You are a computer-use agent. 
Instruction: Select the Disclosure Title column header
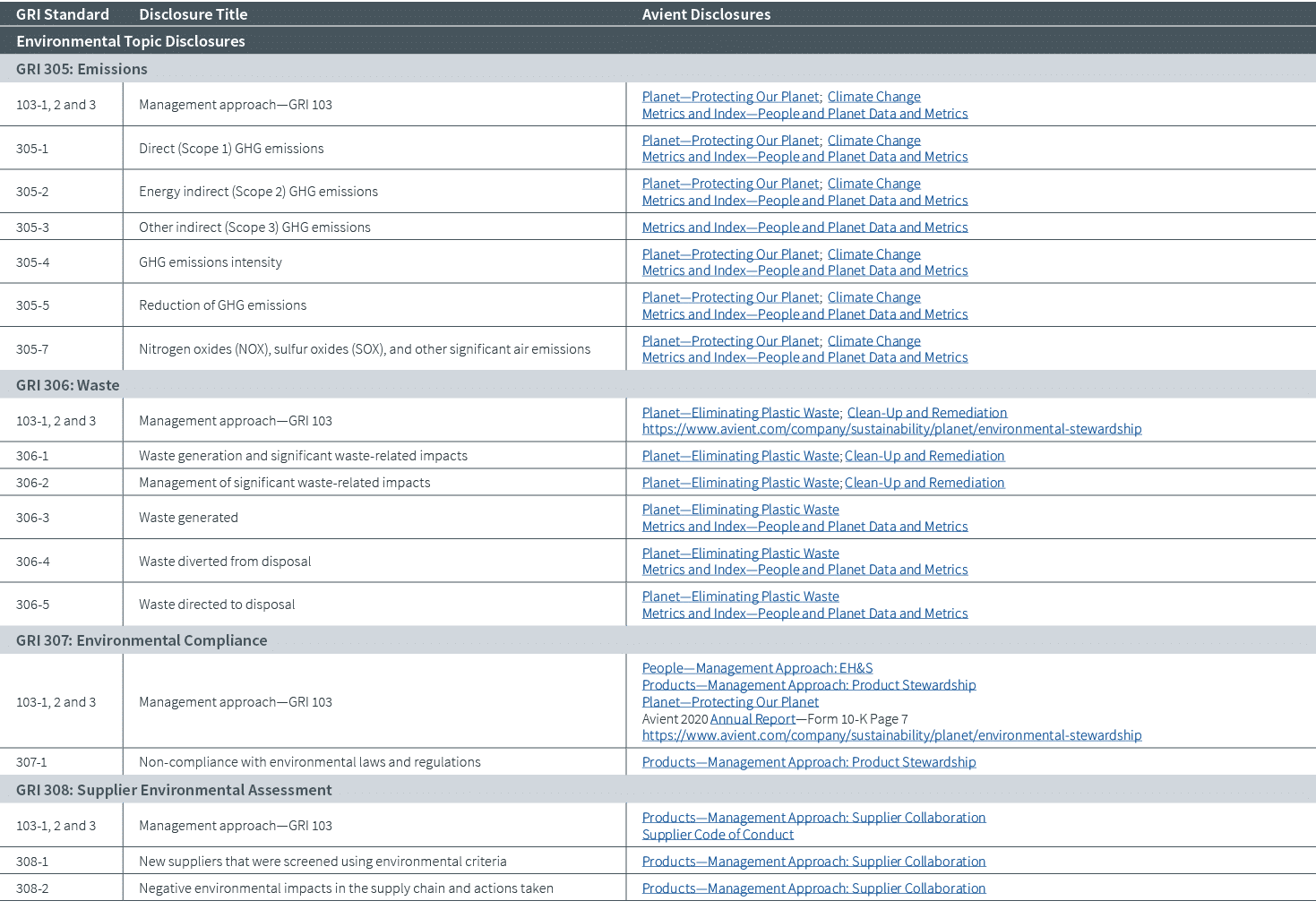193,14
